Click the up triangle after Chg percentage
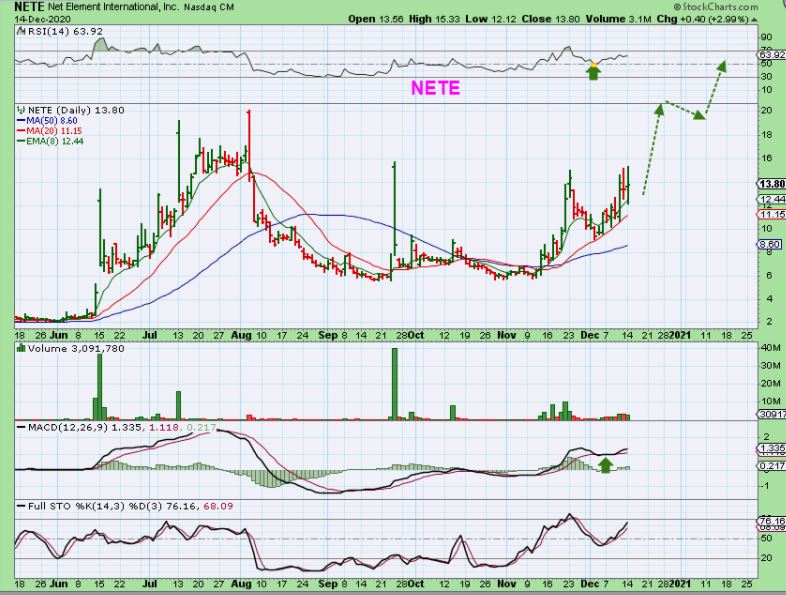Viewport: 786px width, 595px height. [x=754, y=20]
